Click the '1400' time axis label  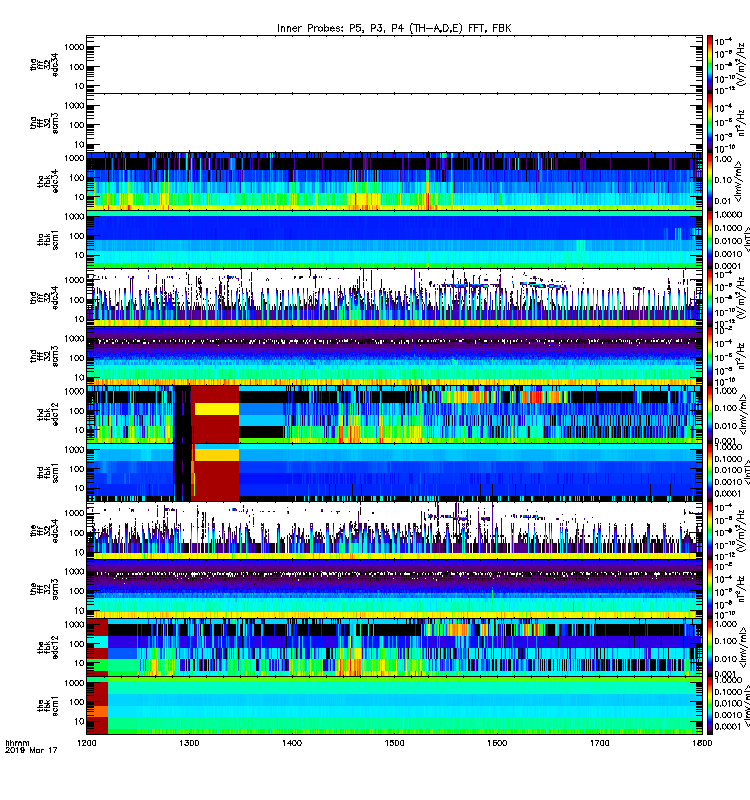tap(291, 743)
